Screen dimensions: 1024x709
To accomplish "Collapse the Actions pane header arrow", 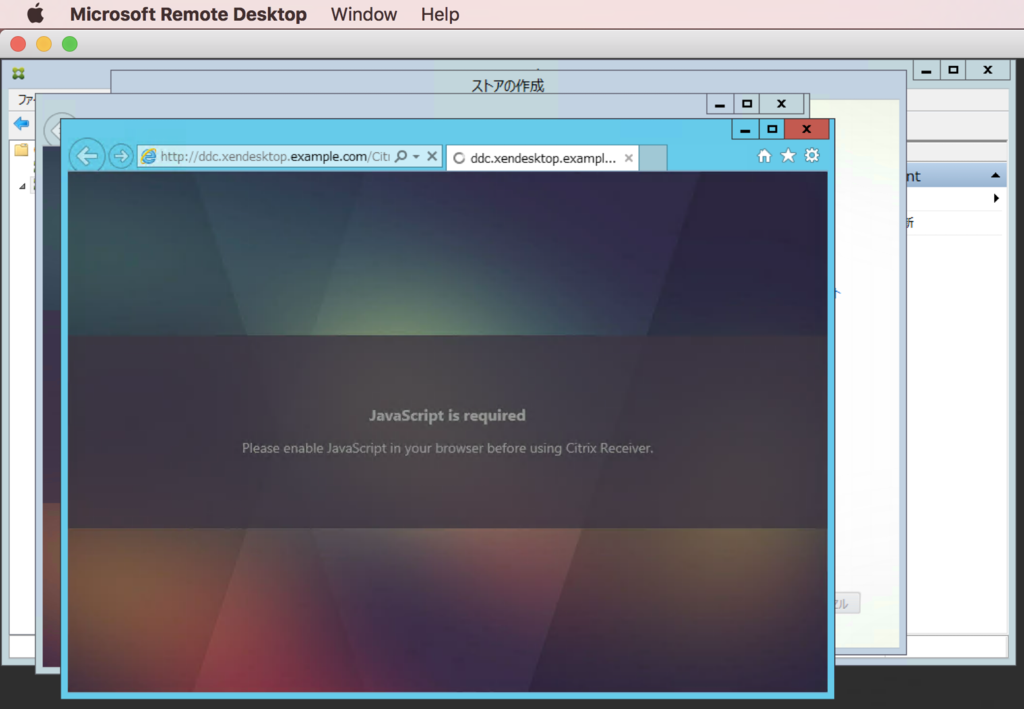I will coord(995,175).
